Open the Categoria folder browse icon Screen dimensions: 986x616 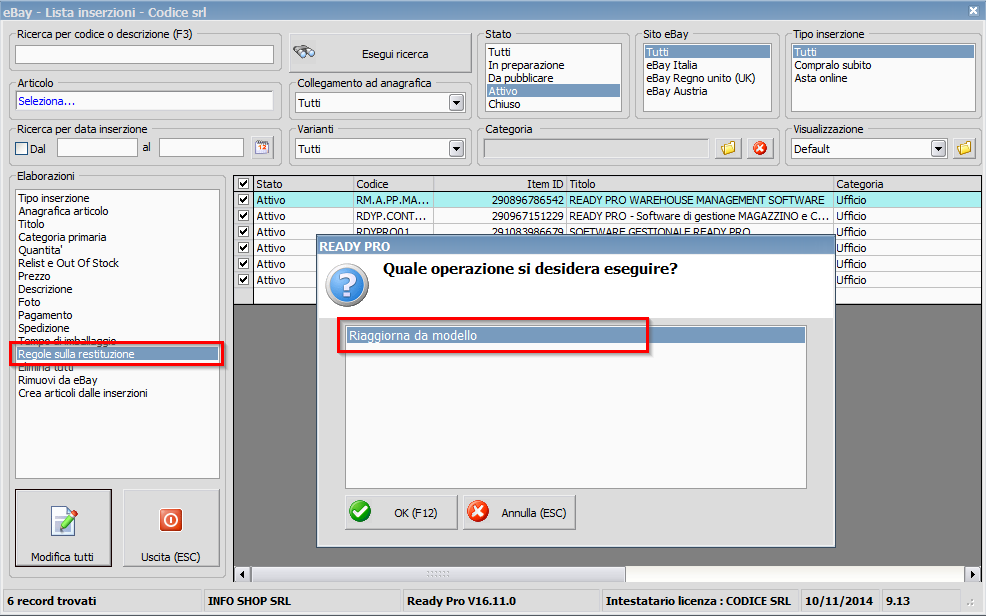[728, 148]
